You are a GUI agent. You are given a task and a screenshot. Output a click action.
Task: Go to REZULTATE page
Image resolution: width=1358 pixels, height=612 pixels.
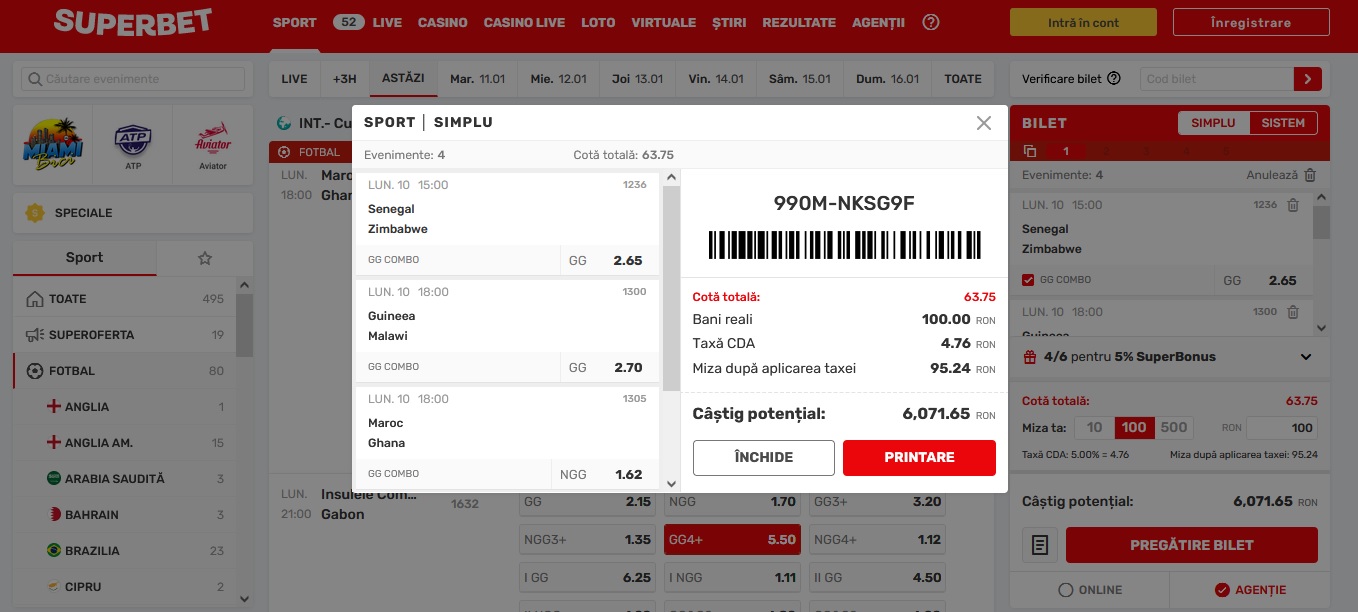(798, 22)
